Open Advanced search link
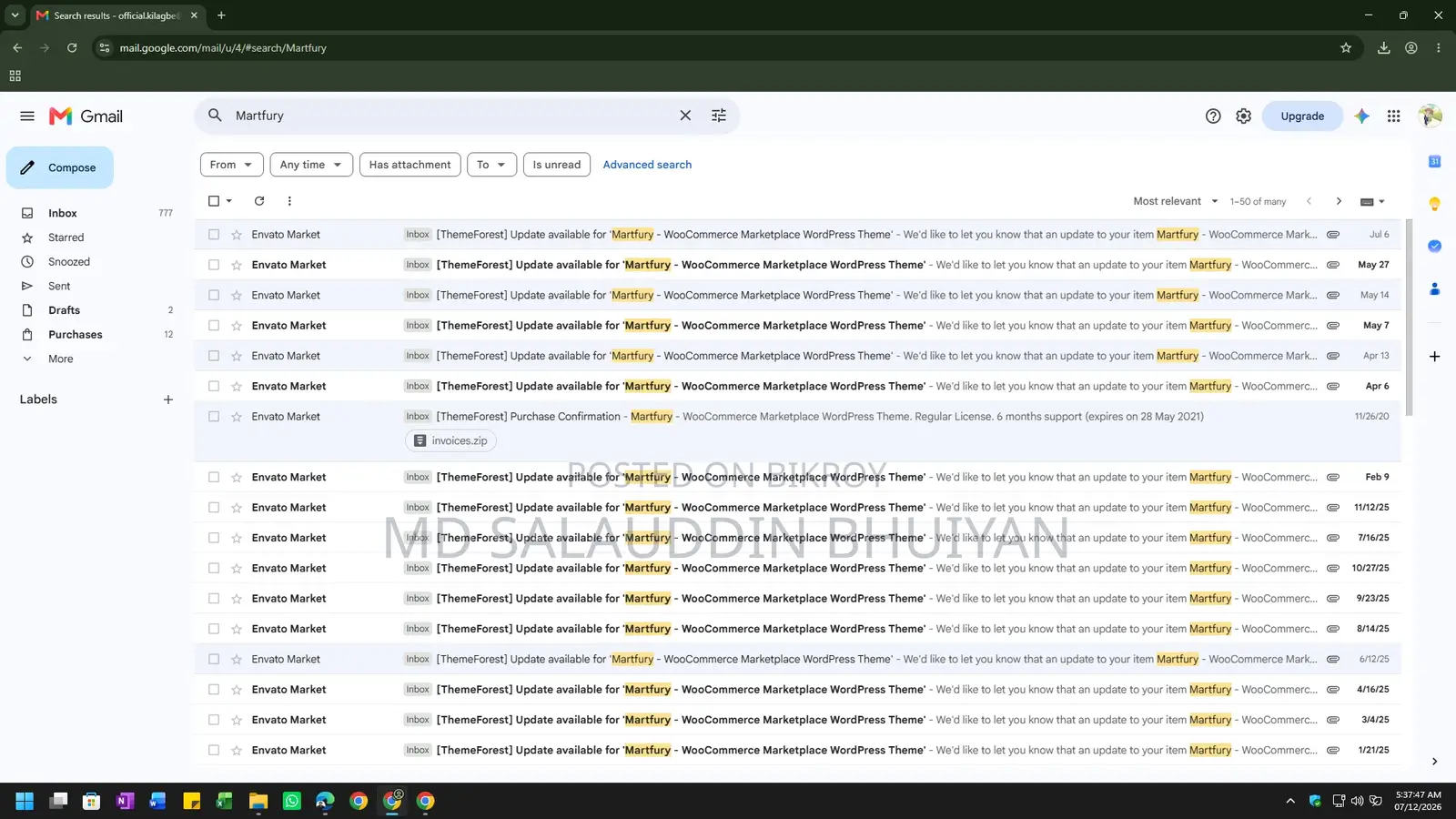 tap(647, 165)
